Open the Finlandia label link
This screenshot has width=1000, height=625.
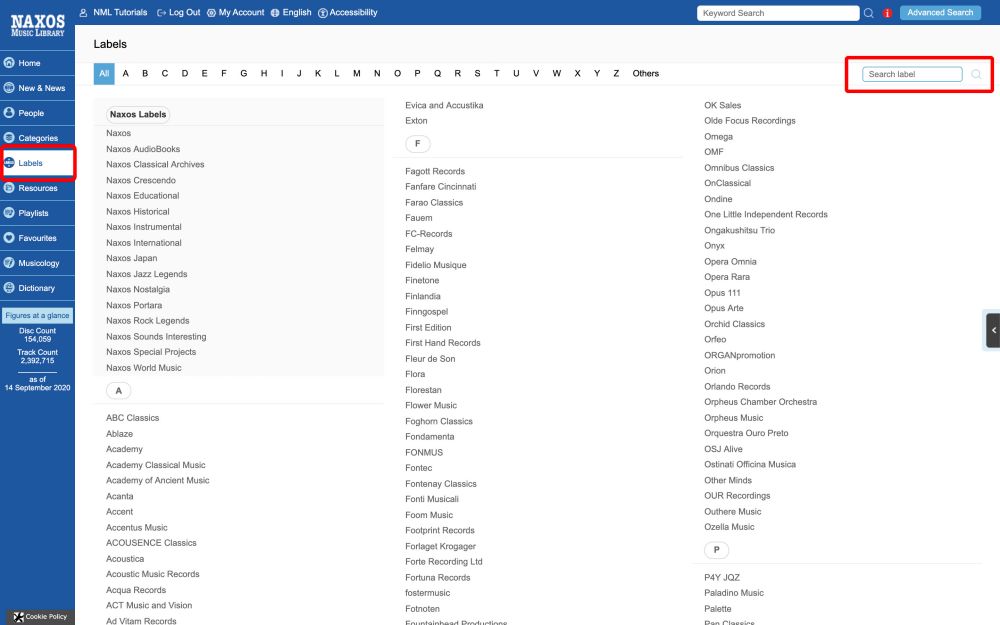[423, 296]
